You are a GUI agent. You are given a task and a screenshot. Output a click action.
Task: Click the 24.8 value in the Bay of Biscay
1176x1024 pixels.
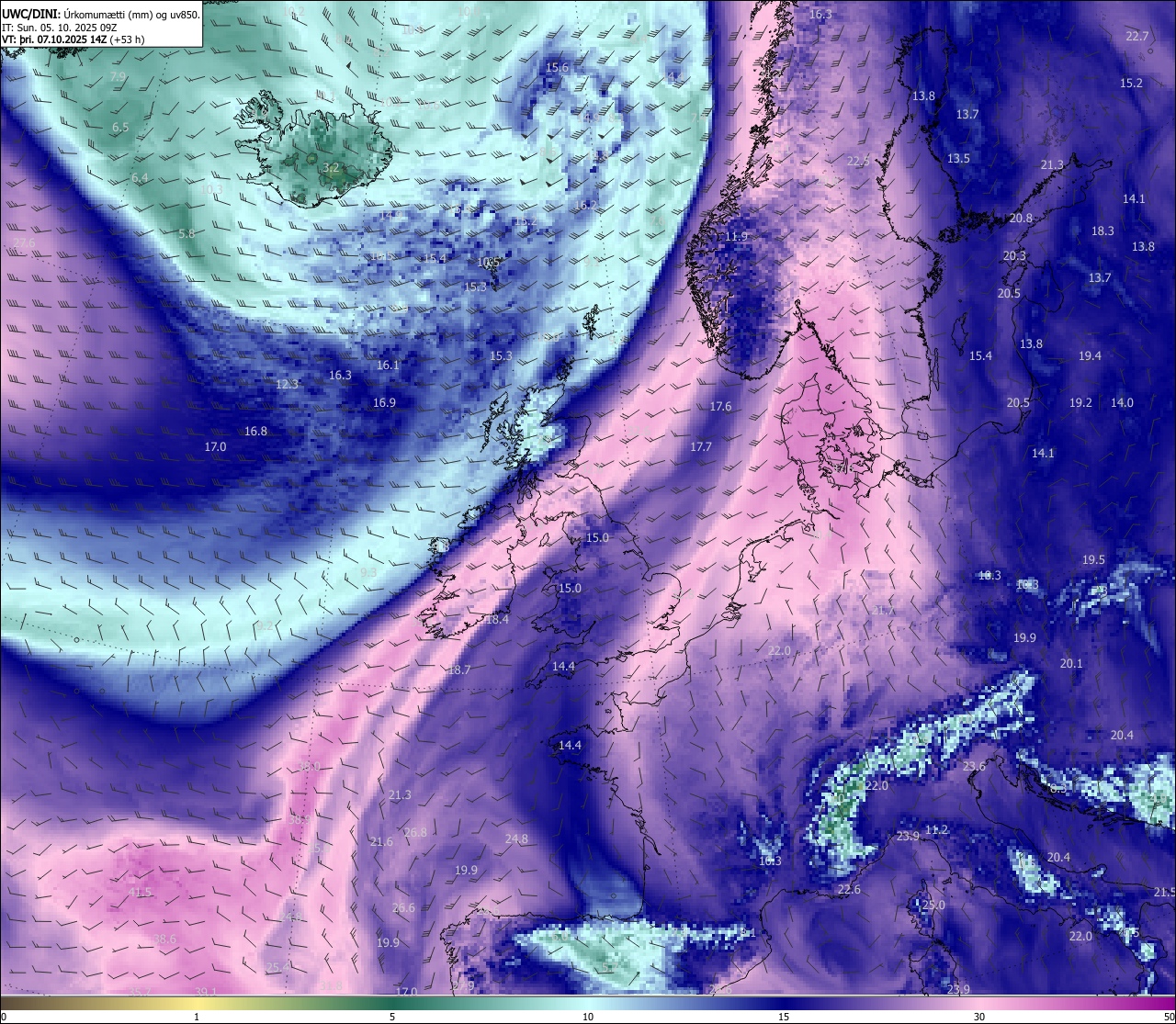coord(516,838)
